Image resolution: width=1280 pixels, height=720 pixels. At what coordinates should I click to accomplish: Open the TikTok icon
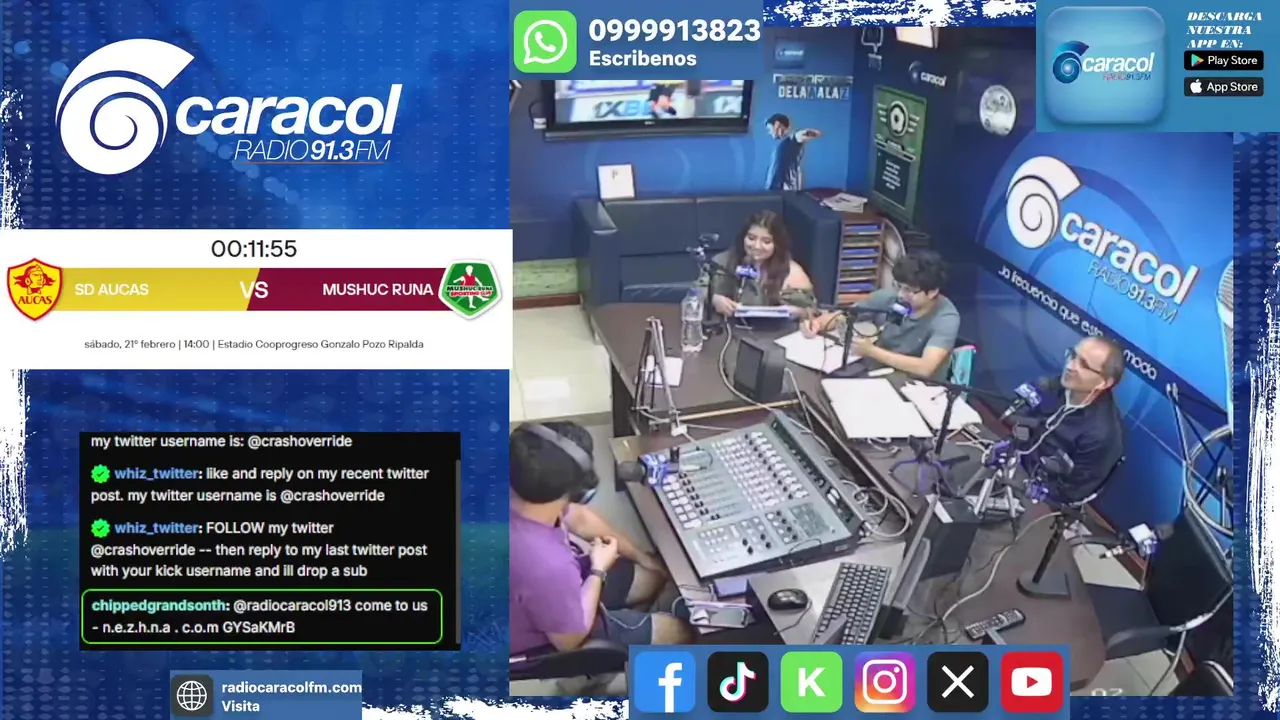[x=738, y=682]
